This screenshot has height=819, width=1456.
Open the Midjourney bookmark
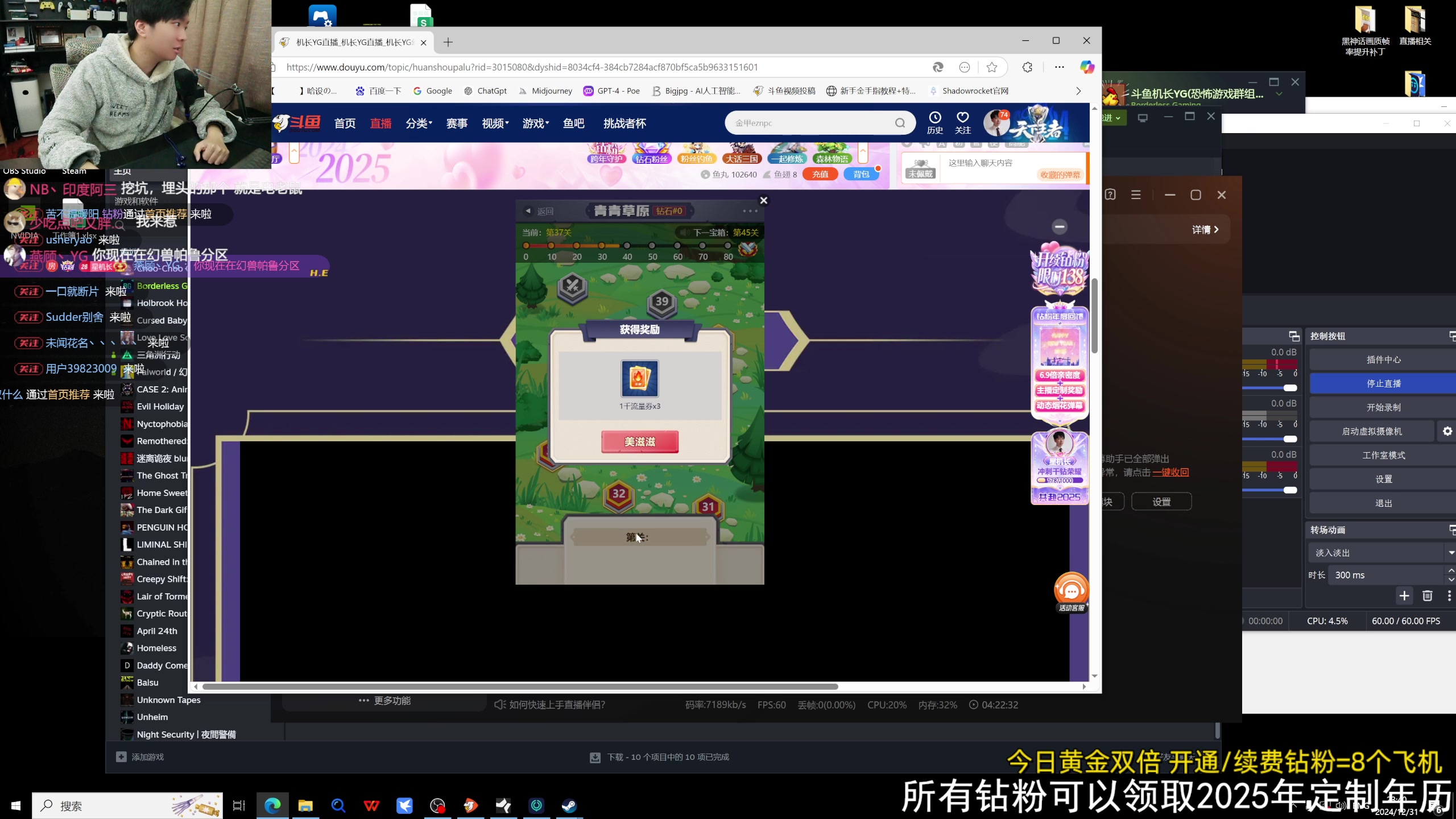coord(545,91)
